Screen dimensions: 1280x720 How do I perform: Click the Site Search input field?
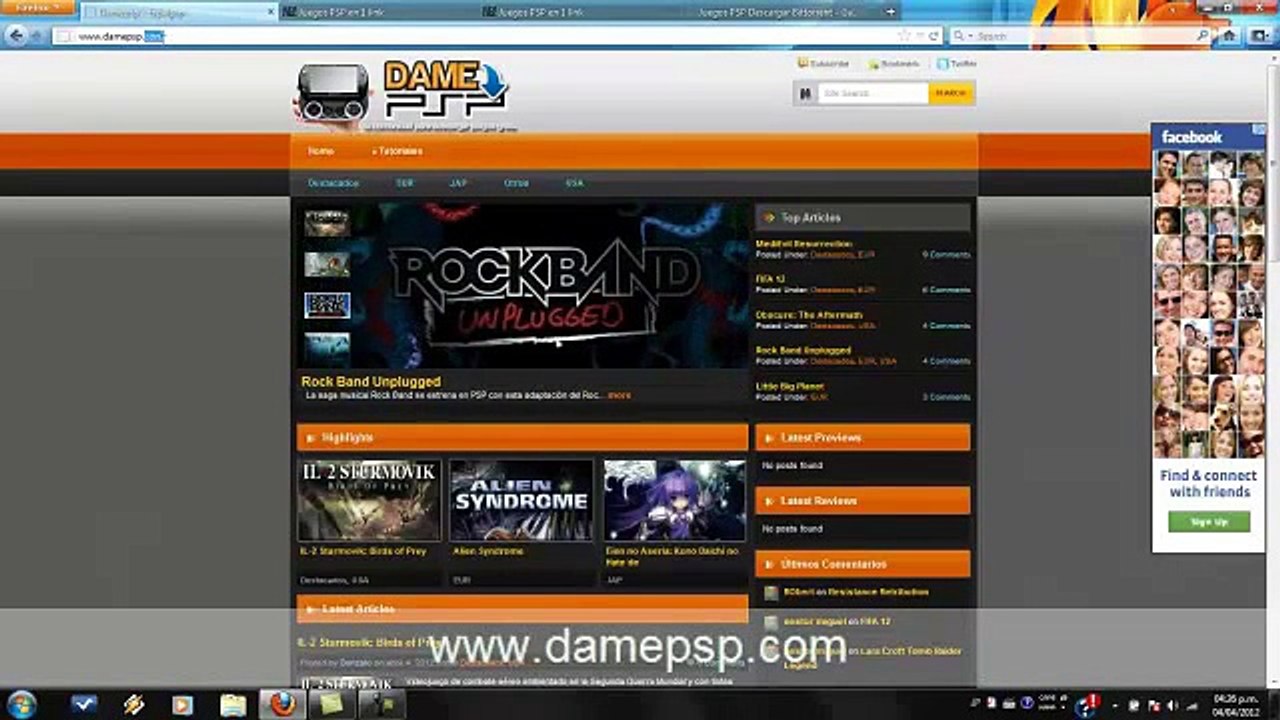point(873,93)
